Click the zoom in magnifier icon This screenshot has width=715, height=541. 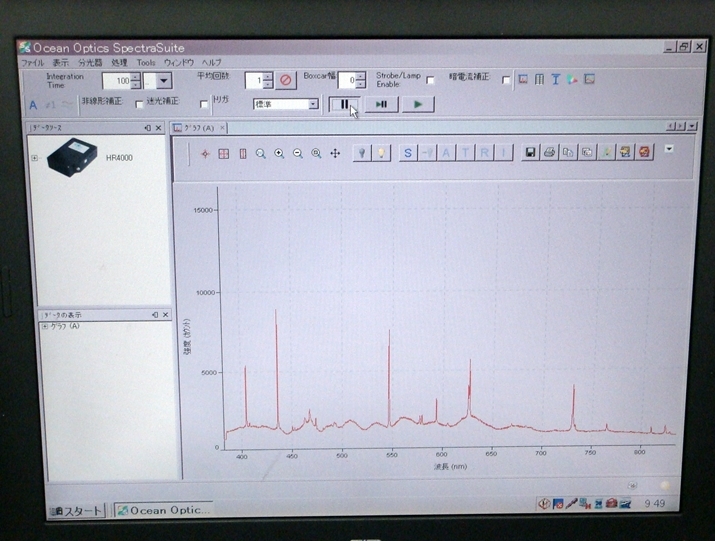[x=279, y=154]
